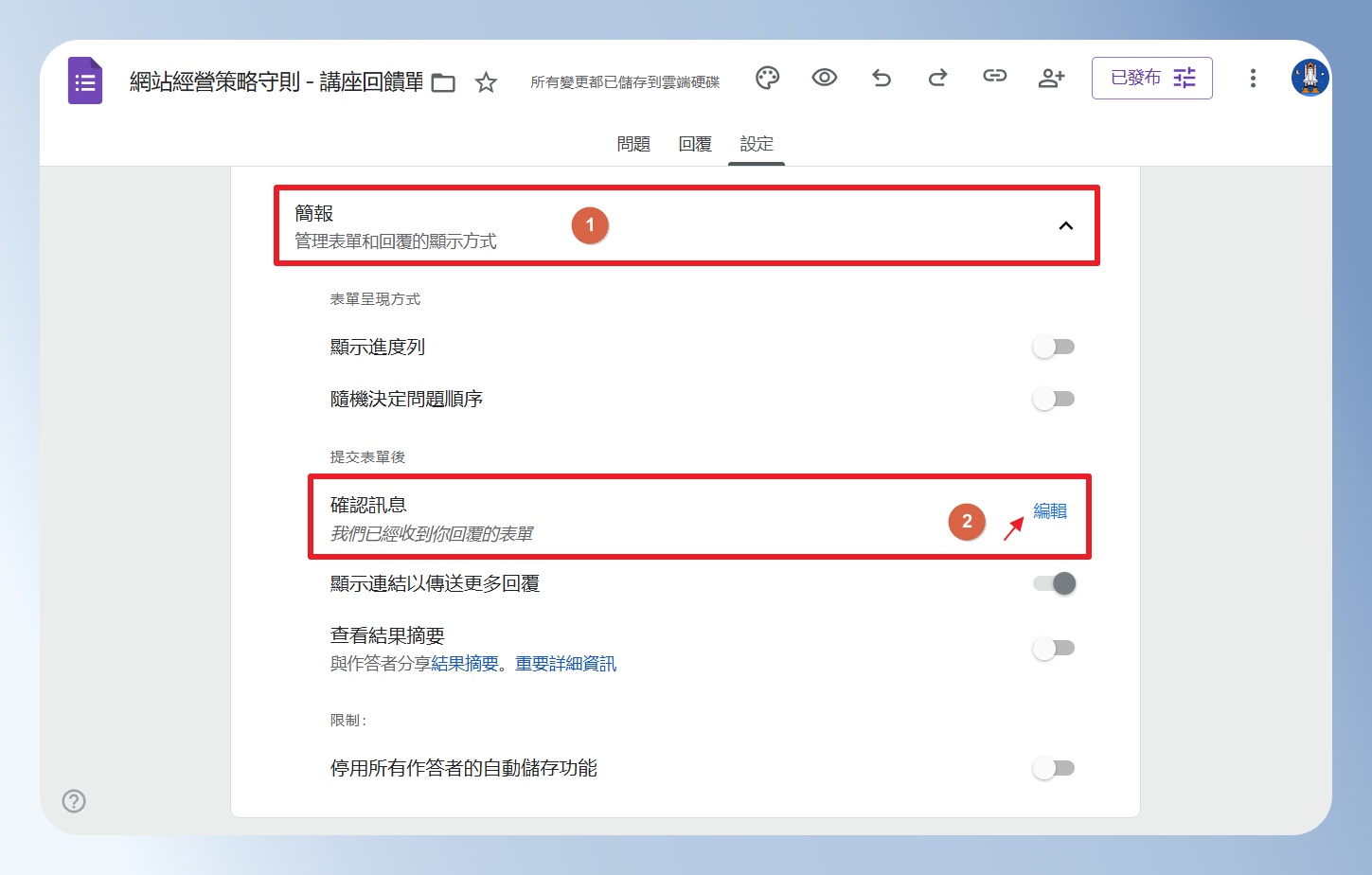Copy the responder link icon
Image resolution: width=1372 pixels, height=875 pixels.
(x=994, y=76)
